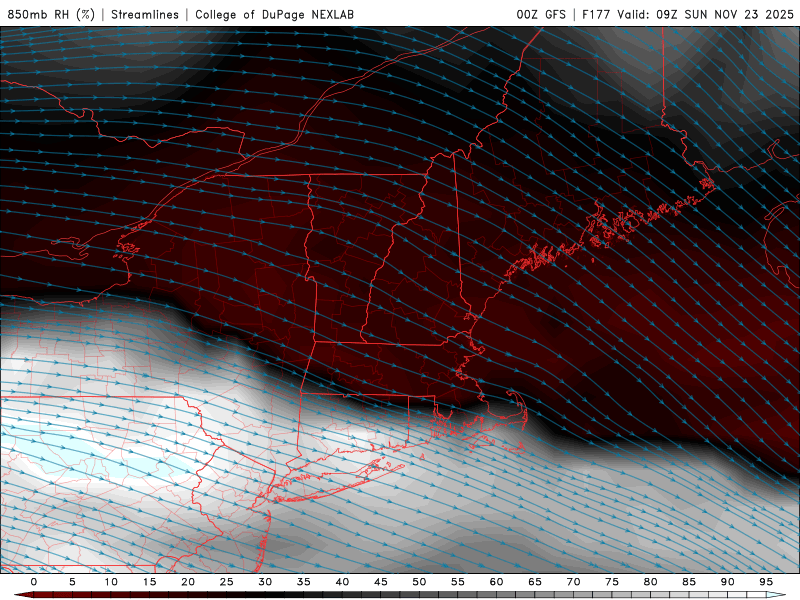Click the '95' value on the color scale

pyautogui.click(x=766, y=582)
